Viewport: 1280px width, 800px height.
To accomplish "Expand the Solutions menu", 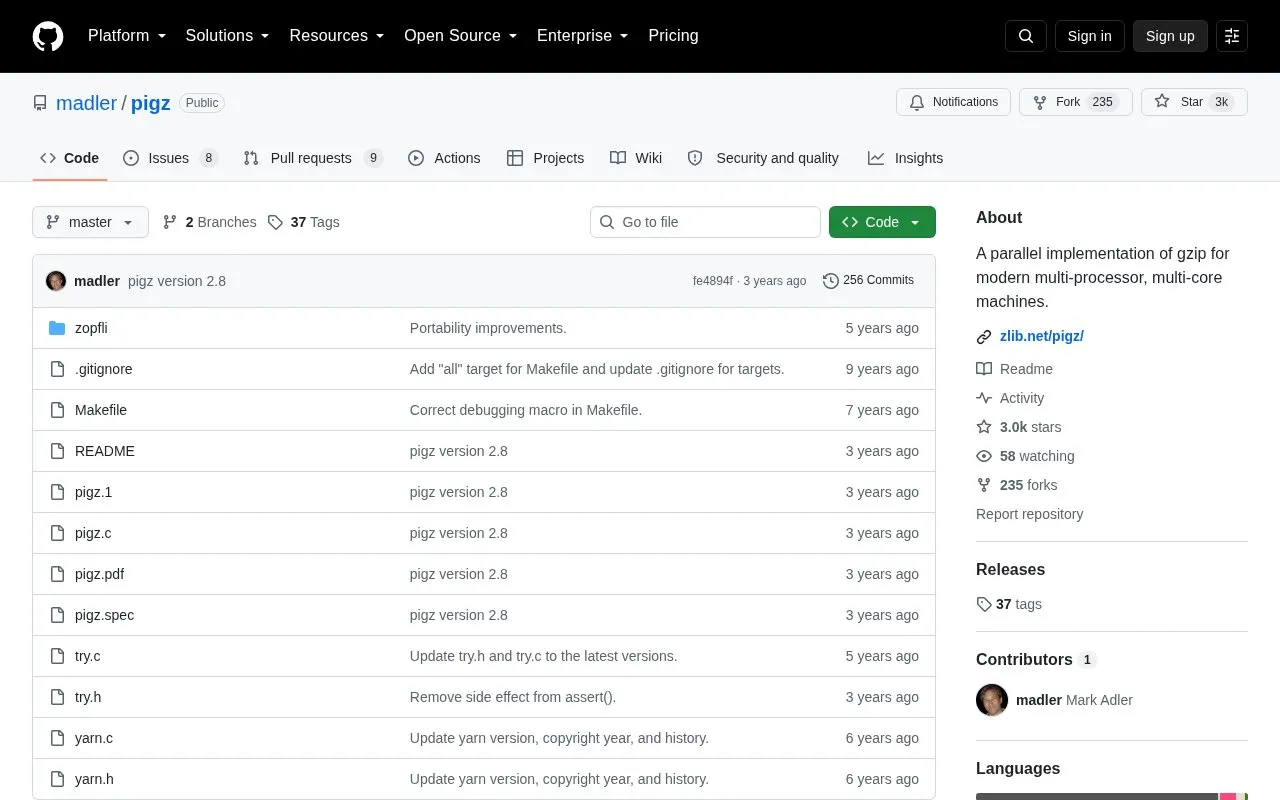I will pyautogui.click(x=228, y=36).
